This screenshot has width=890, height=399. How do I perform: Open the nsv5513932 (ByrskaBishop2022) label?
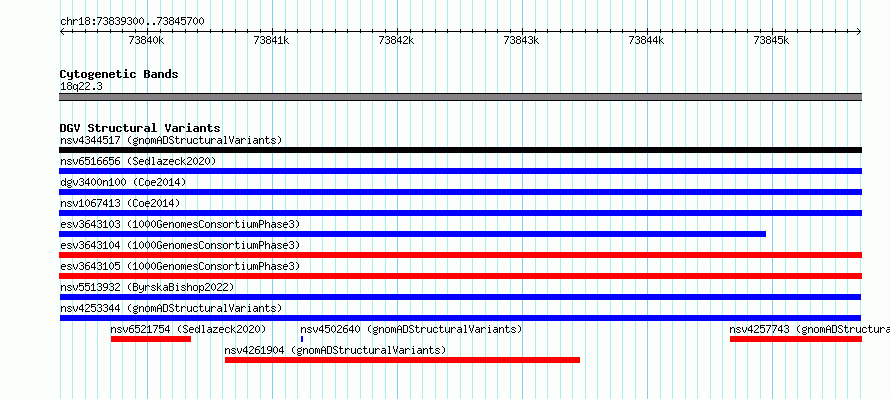click(x=147, y=287)
